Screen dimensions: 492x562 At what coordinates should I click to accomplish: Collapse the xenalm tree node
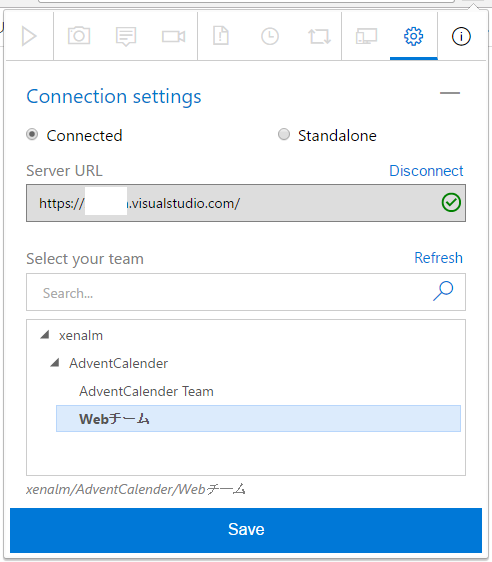45,335
